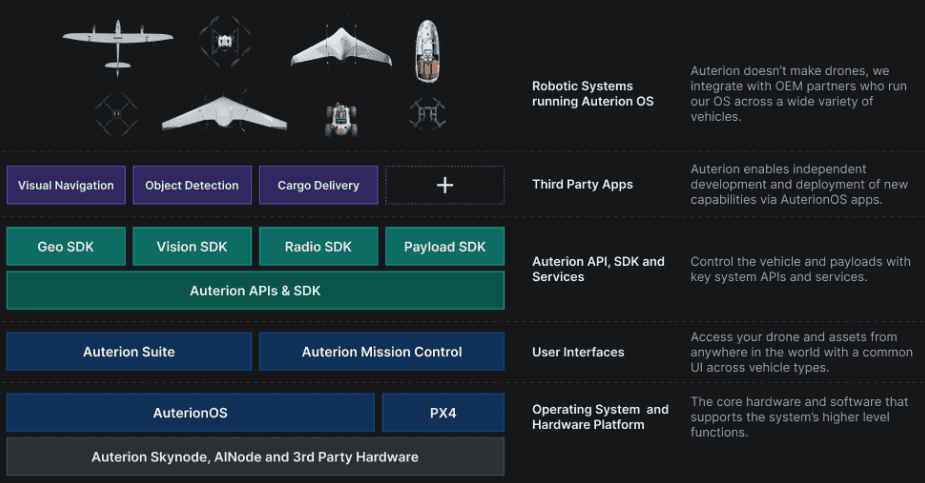This screenshot has height=483, width=925.
Task: Click the Visual Navigation app box
Action: [66, 185]
